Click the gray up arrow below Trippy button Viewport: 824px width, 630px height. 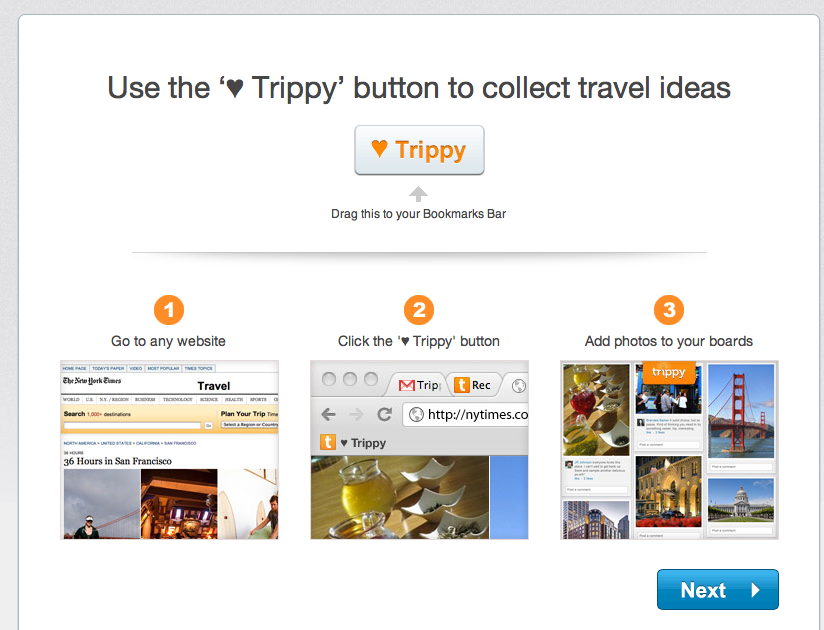click(x=419, y=194)
